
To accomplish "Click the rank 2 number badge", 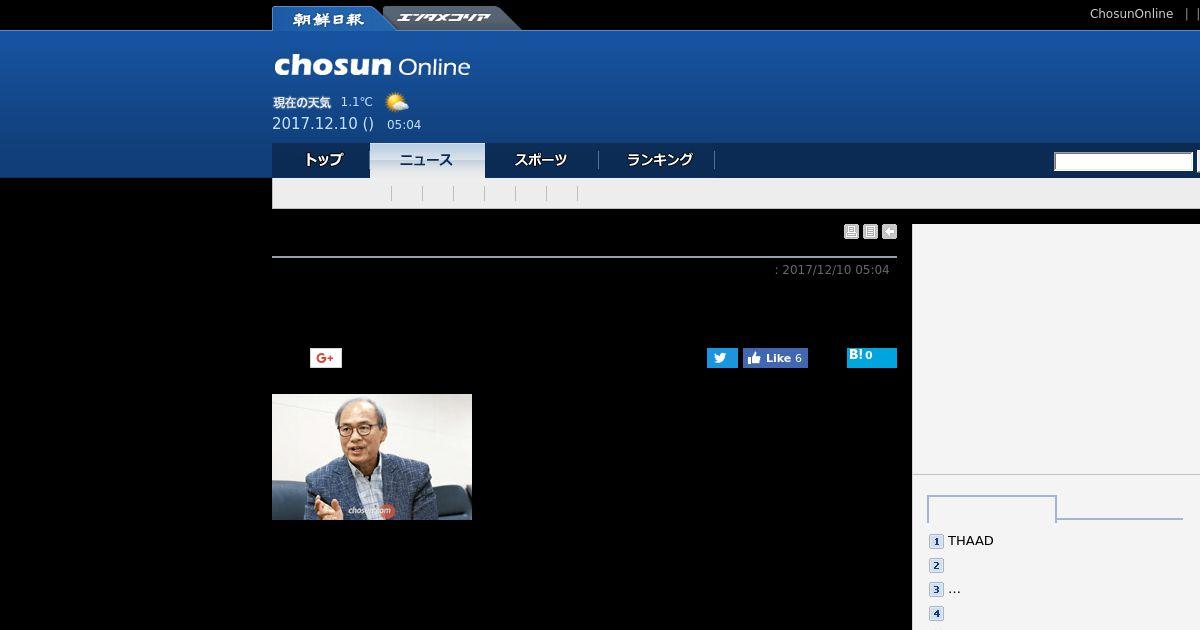I will point(936,566).
